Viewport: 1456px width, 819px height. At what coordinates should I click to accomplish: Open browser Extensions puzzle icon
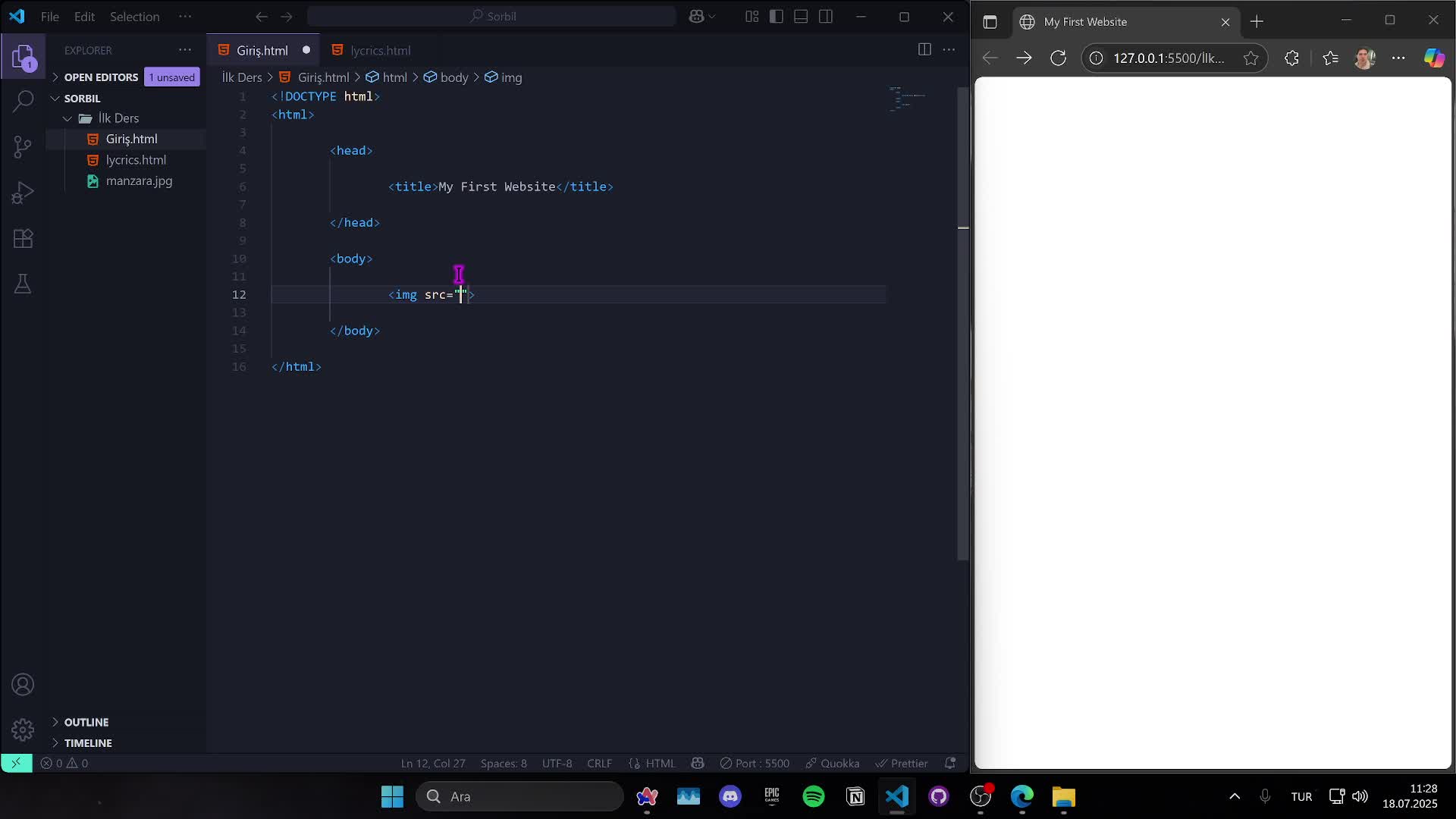click(x=1291, y=58)
